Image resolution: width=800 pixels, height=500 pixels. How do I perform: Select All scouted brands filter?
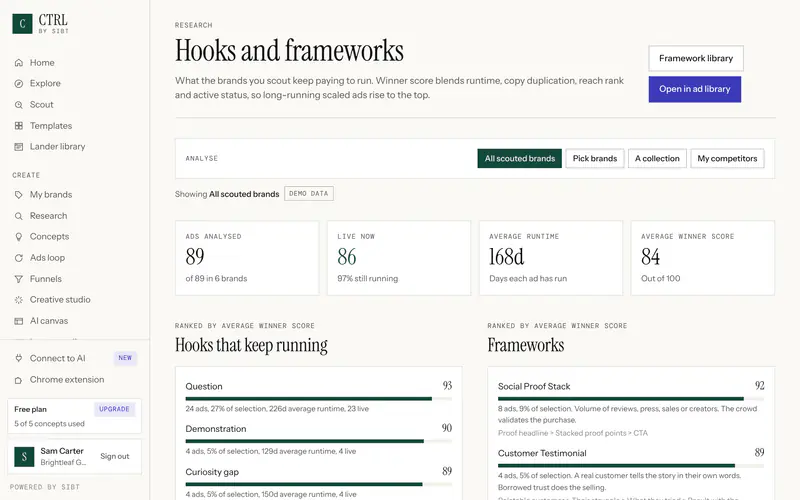(519, 159)
